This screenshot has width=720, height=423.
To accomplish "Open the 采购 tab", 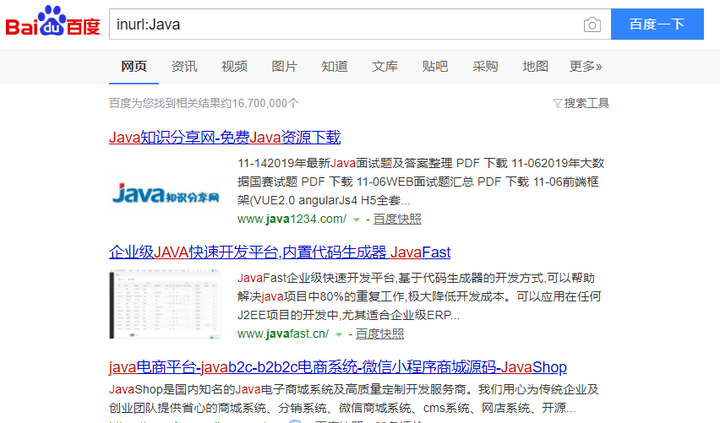I will point(485,67).
